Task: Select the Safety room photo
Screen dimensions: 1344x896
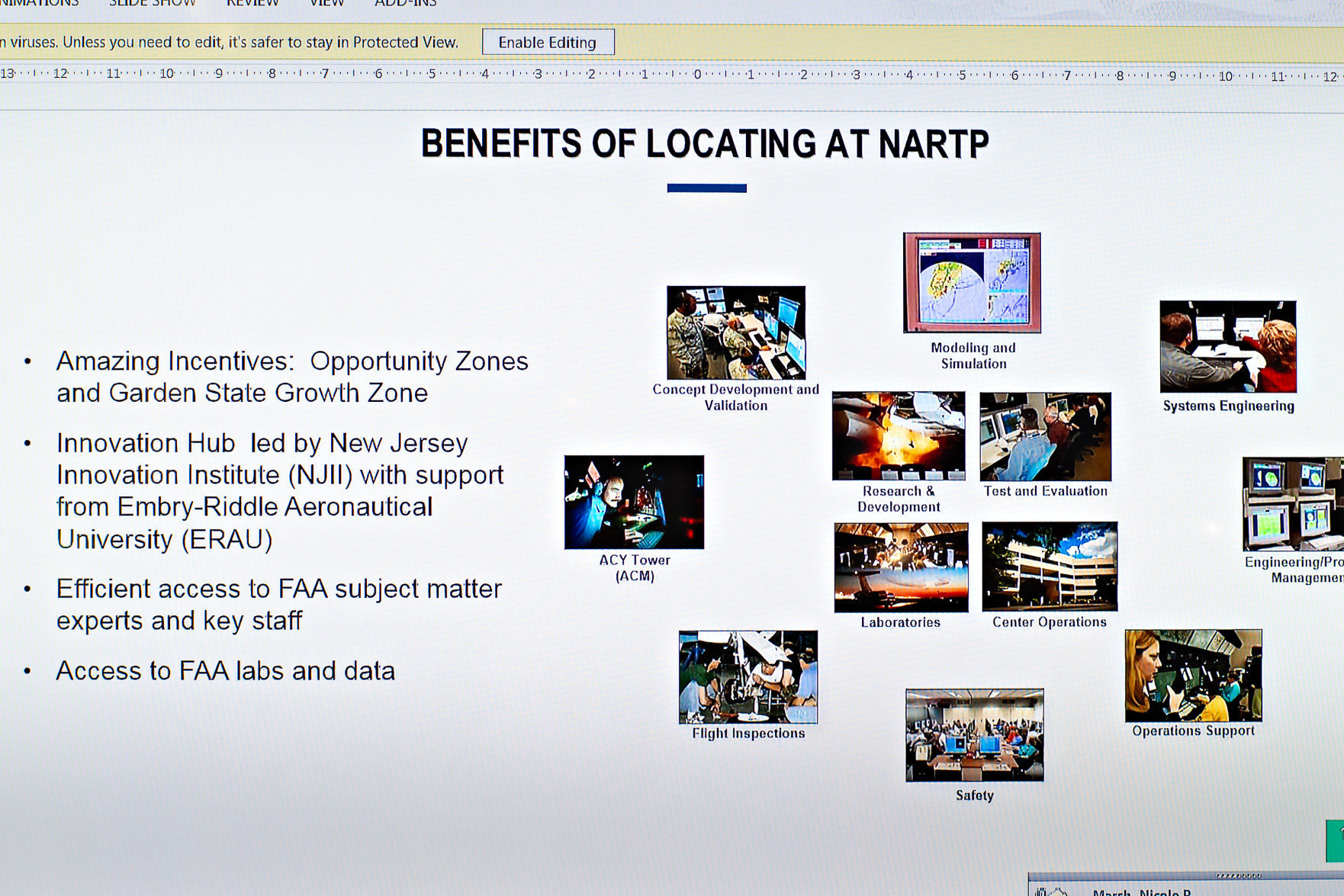Action: tap(975, 735)
